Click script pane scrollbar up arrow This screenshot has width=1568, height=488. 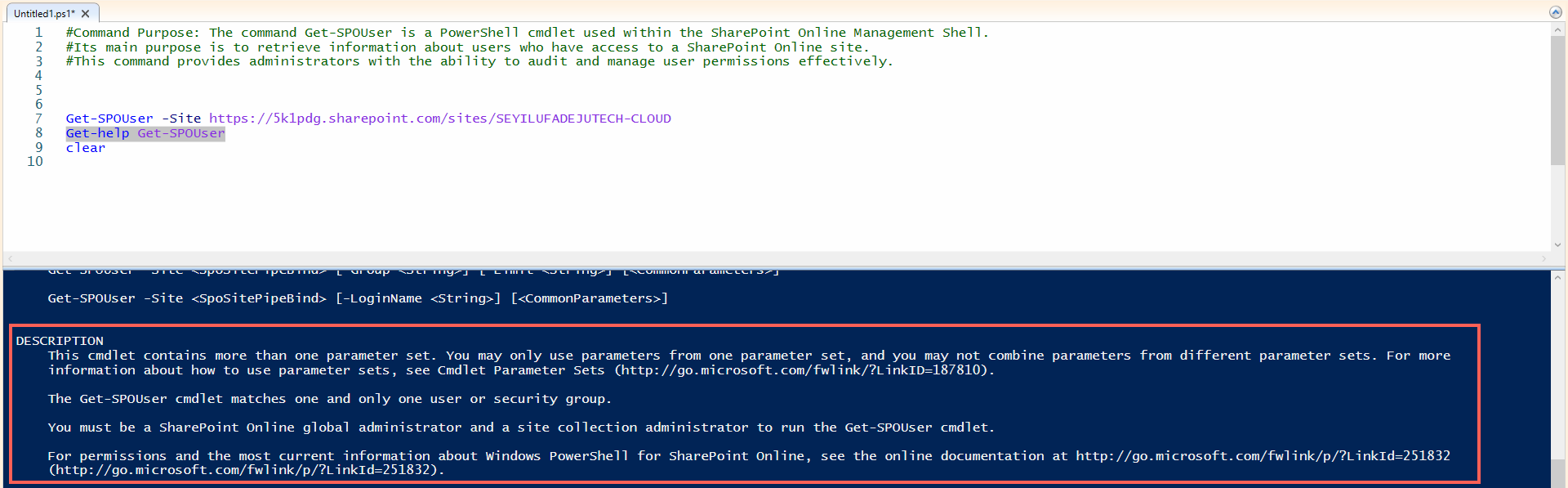point(1557,29)
